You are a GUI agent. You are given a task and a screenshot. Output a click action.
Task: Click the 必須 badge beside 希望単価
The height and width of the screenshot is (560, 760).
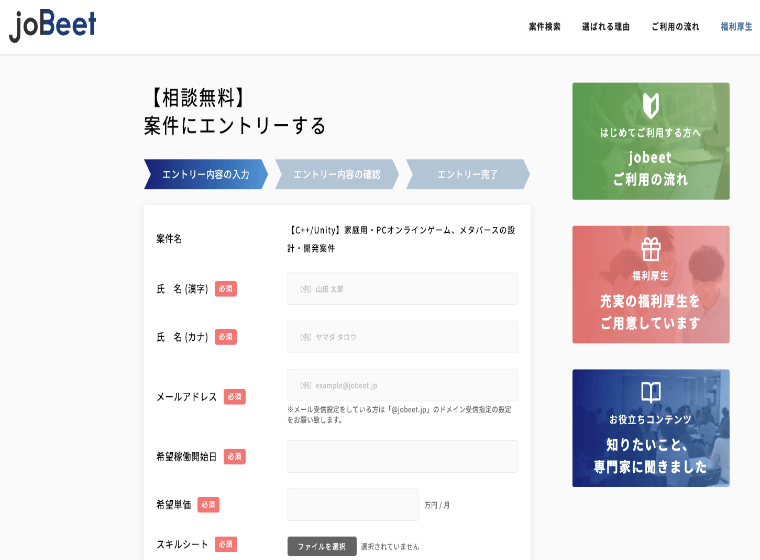tap(208, 505)
